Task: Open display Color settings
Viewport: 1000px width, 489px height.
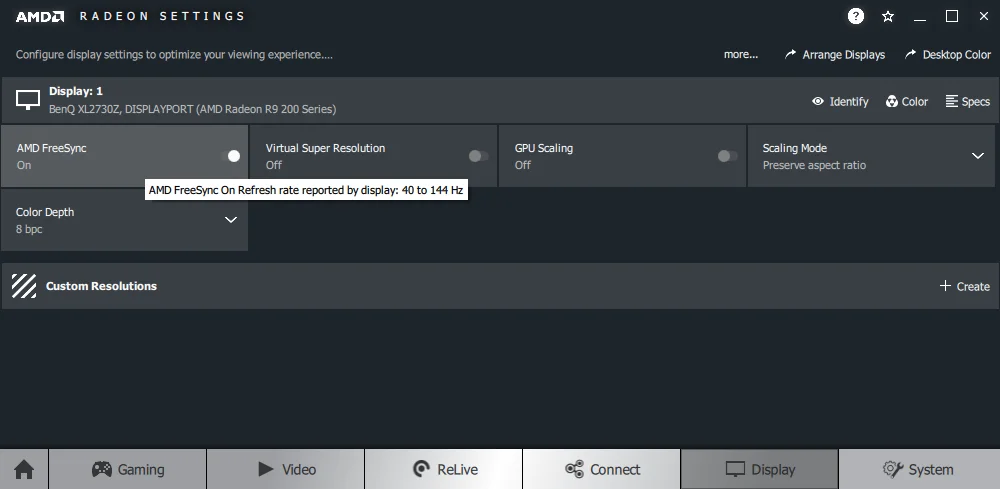Action: [x=906, y=101]
